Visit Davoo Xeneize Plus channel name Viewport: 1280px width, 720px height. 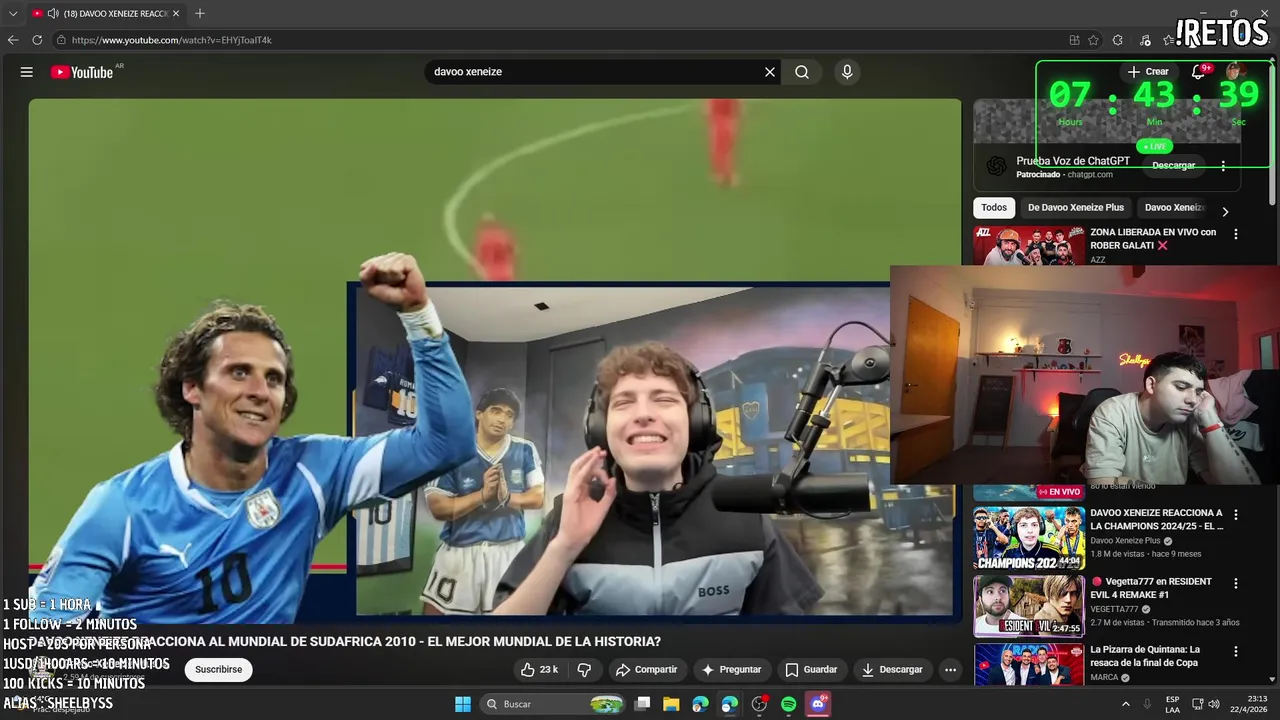coord(1125,541)
